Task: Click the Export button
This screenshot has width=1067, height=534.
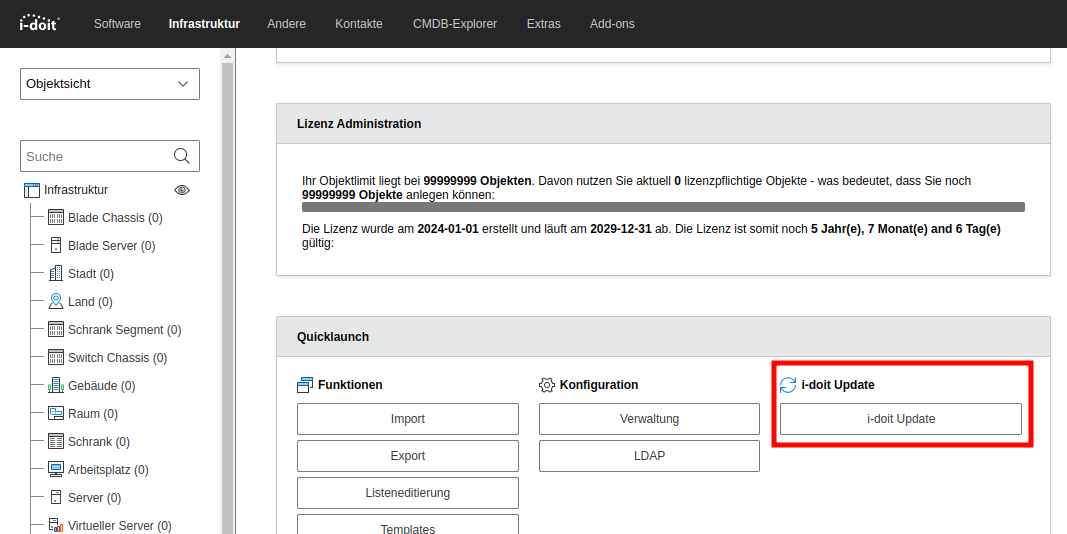Action: coord(408,456)
